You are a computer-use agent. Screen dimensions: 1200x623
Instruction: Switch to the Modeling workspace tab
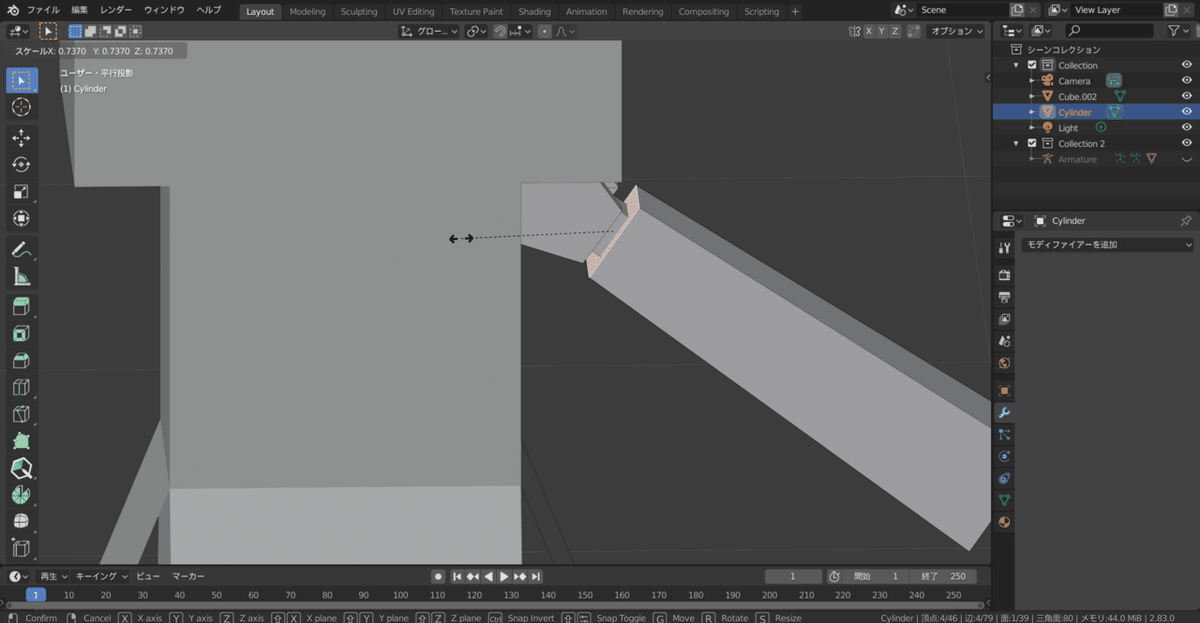point(307,11)
